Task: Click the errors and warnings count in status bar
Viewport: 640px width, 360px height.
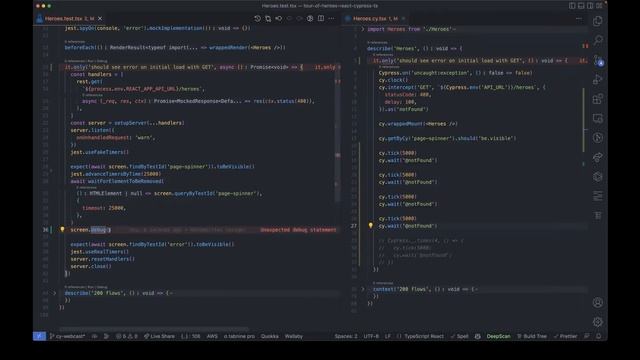Action: pos(127,336)
